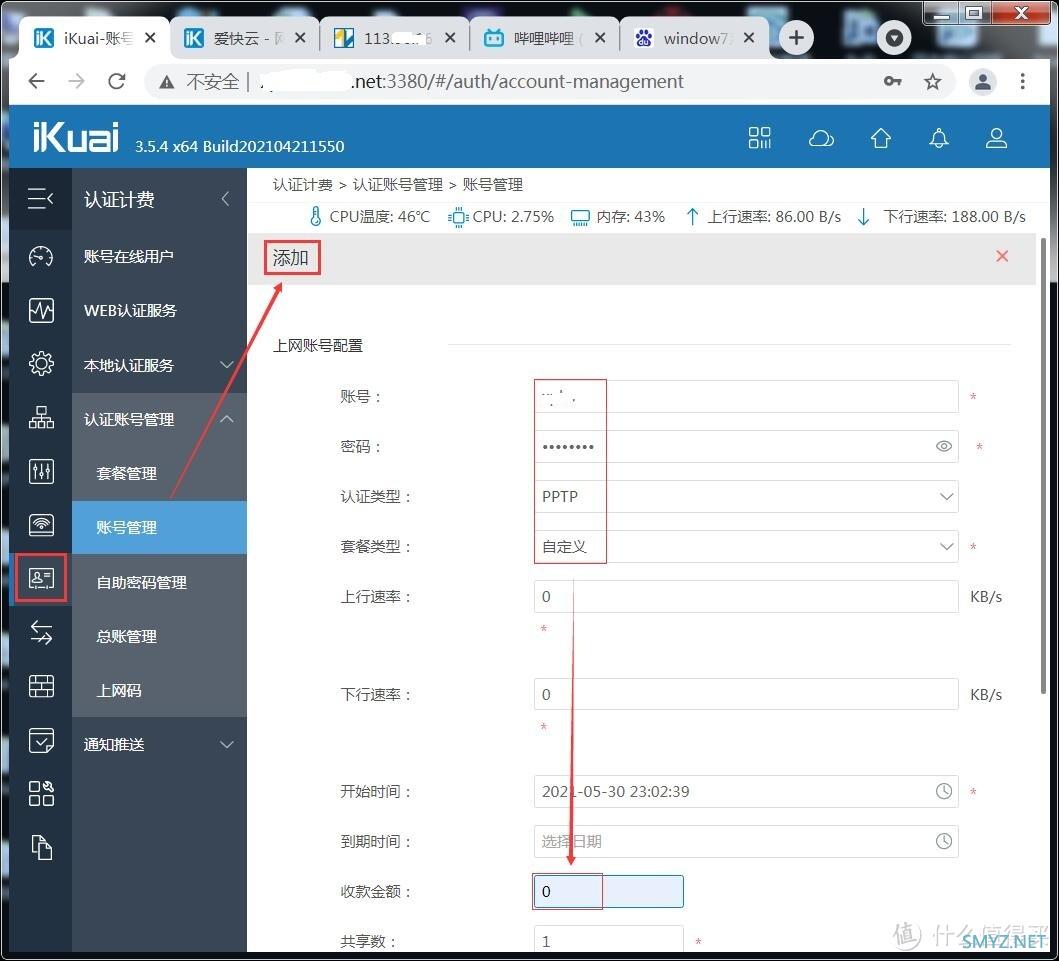Image resolution: width=1059 pixels, height=961 pixels.
Task: Open the application tools grid icon
Action: (41, 794)
